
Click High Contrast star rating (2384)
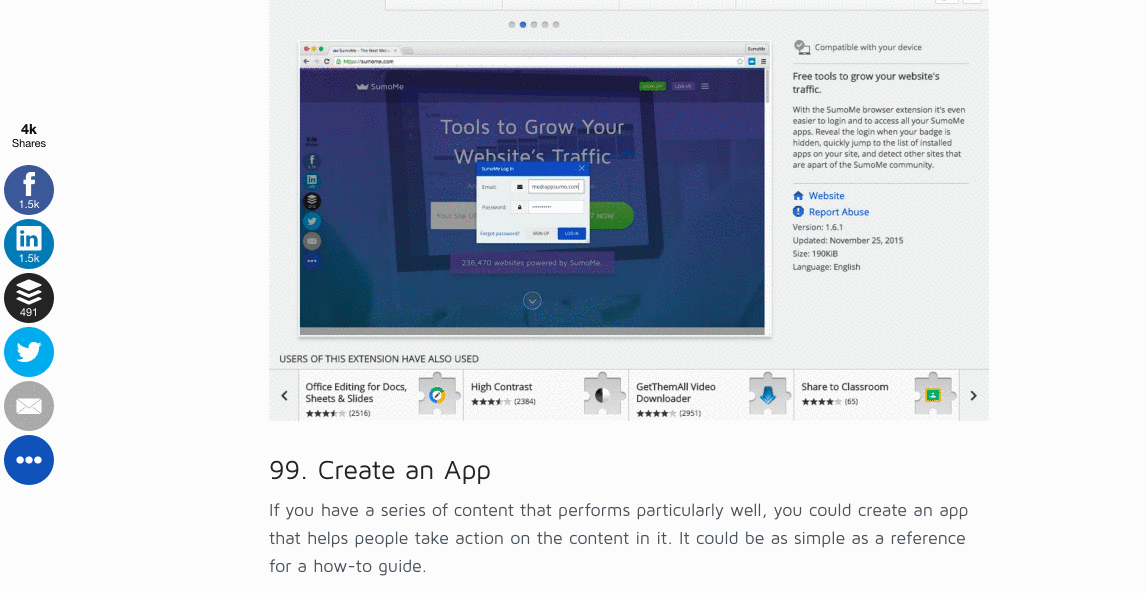(x=503, y=401)
